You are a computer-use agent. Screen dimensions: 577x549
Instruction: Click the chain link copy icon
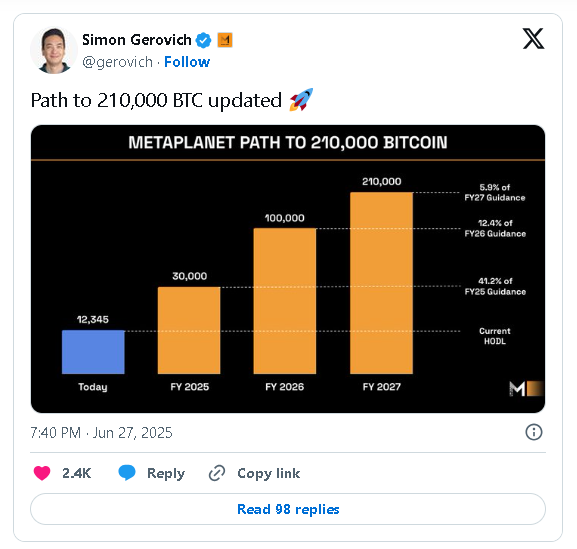(217, 473)
